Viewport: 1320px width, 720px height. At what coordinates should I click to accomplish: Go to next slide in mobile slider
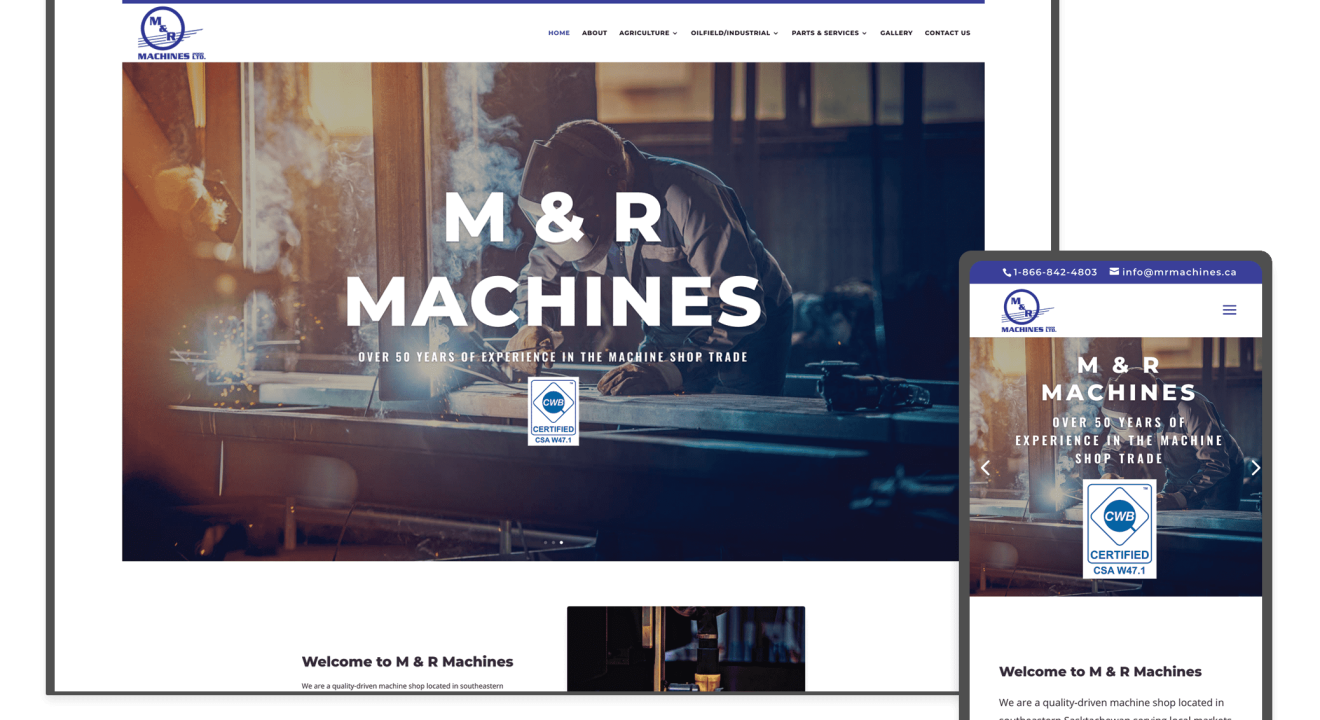coord(1255,467)
